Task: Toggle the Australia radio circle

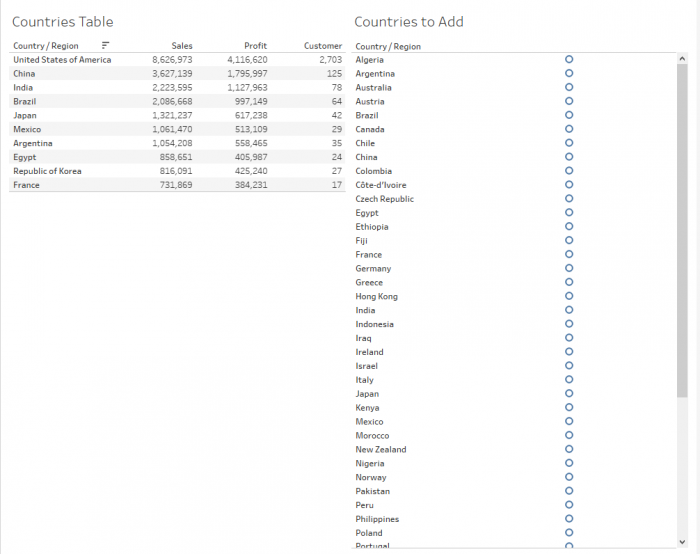Action: 569,88
